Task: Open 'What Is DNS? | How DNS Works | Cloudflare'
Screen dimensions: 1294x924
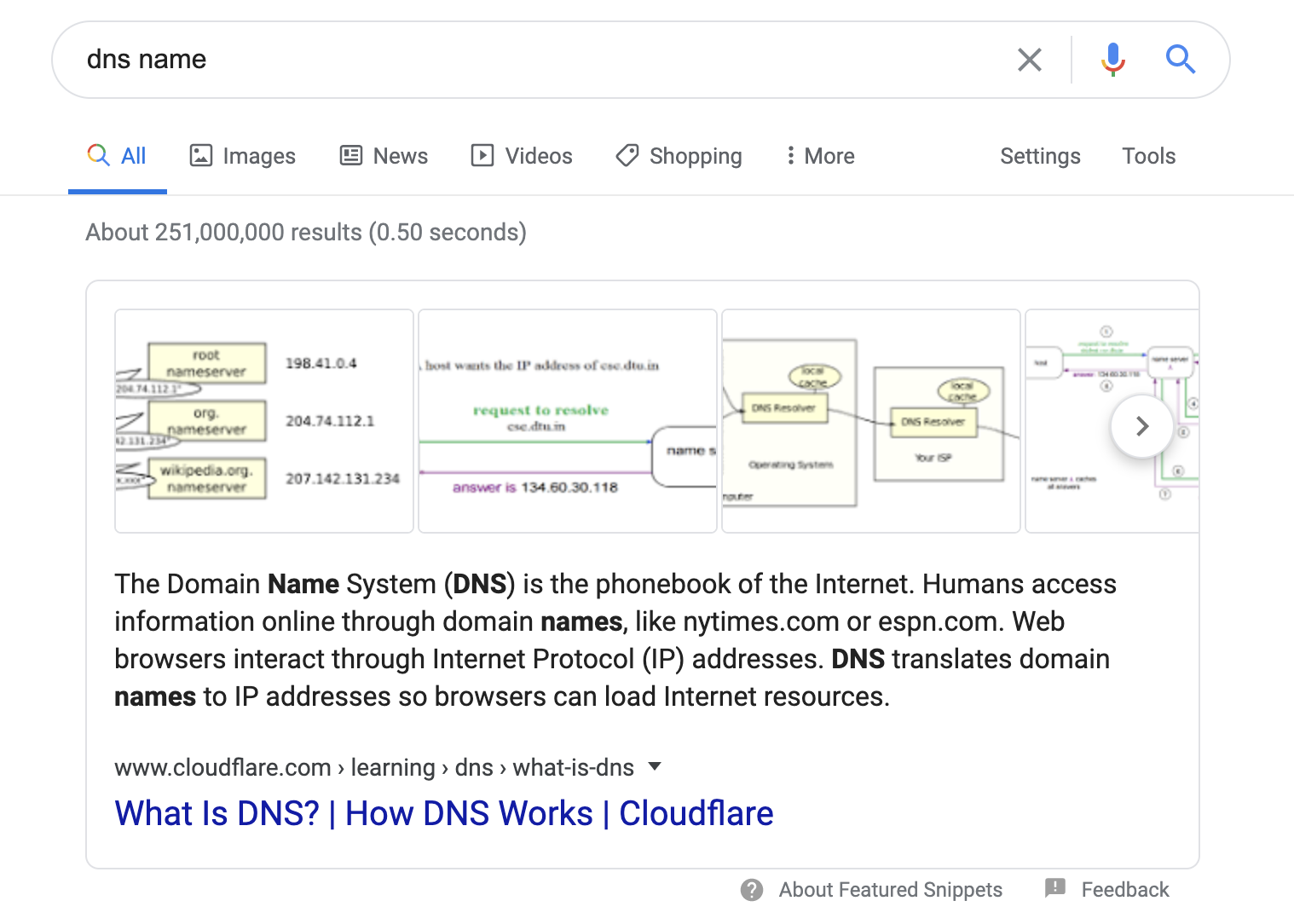Action: click(x=444, y=813)
